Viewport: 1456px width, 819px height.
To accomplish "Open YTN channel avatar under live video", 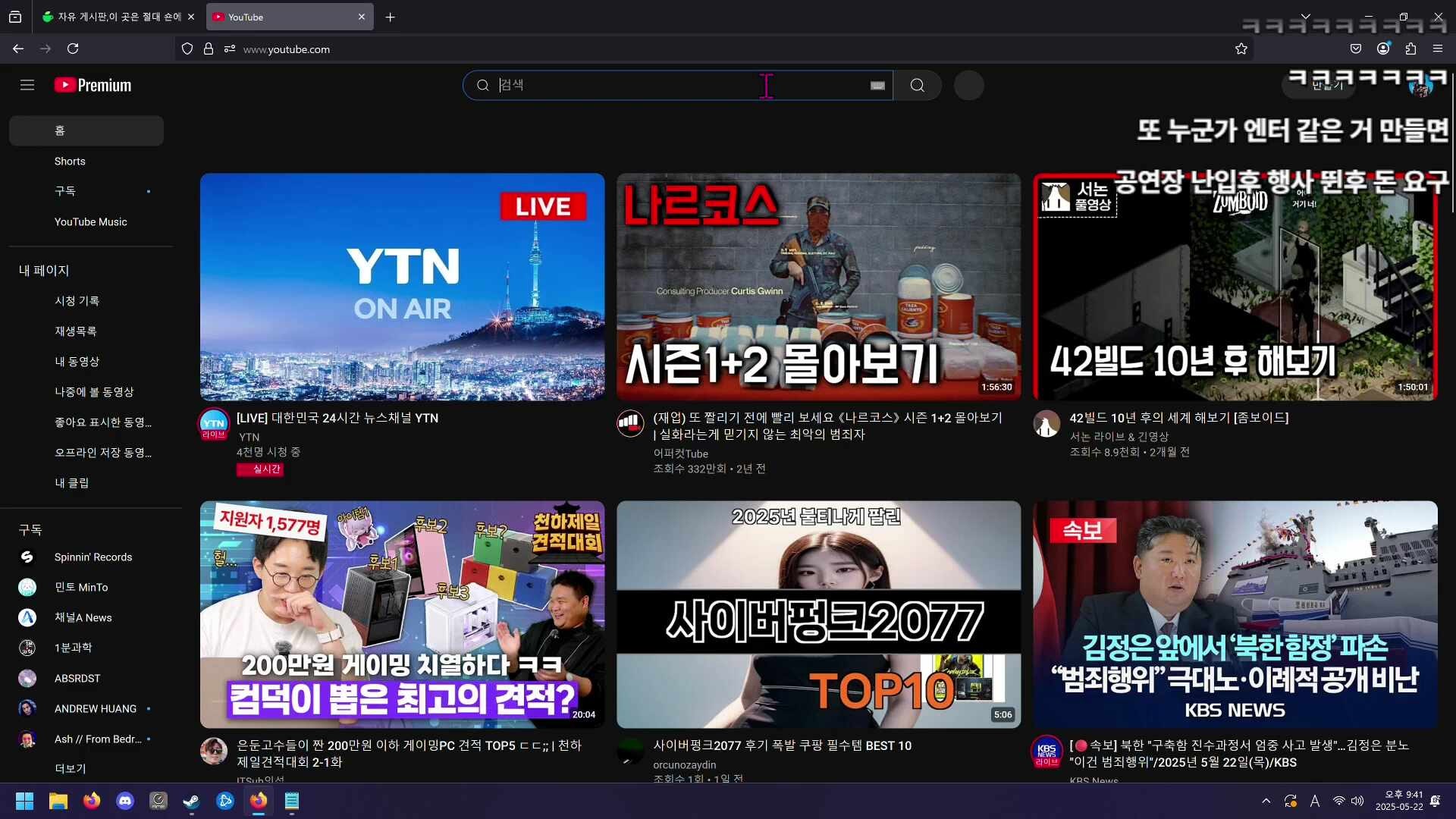I will (x=213, y=424).
